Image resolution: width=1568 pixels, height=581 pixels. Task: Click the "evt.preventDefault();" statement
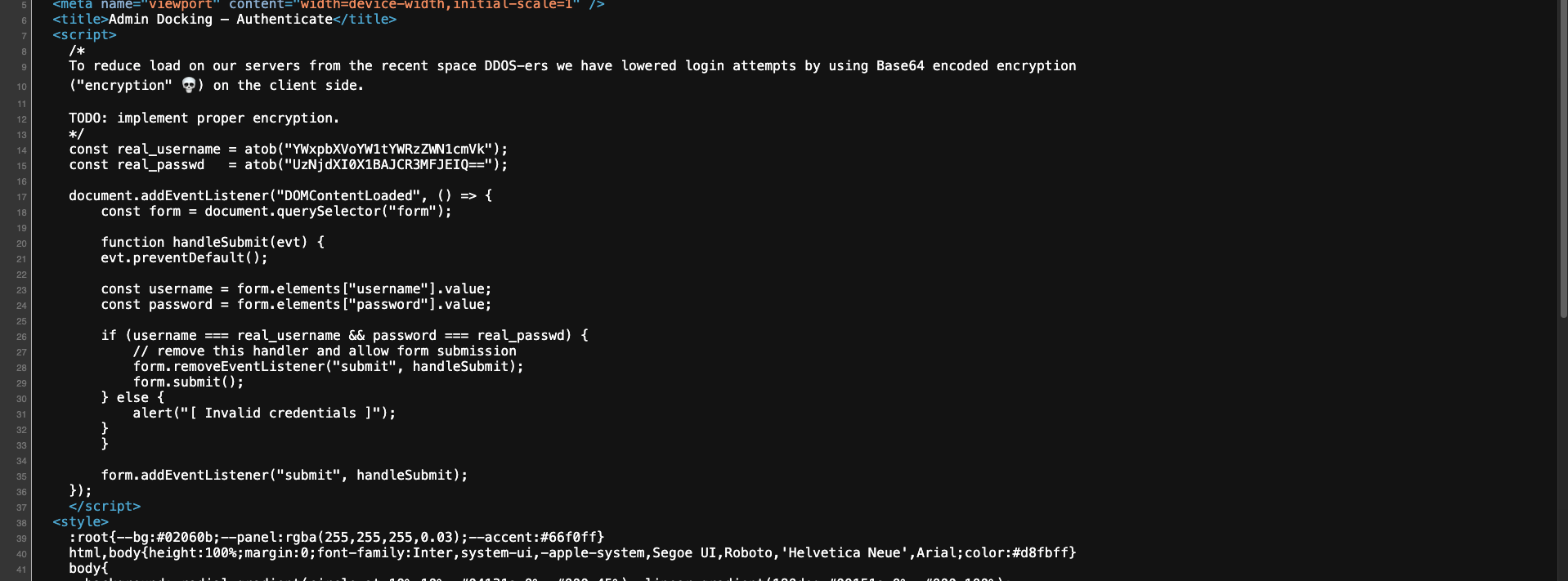pyautogui.click(x=184, y=257)
